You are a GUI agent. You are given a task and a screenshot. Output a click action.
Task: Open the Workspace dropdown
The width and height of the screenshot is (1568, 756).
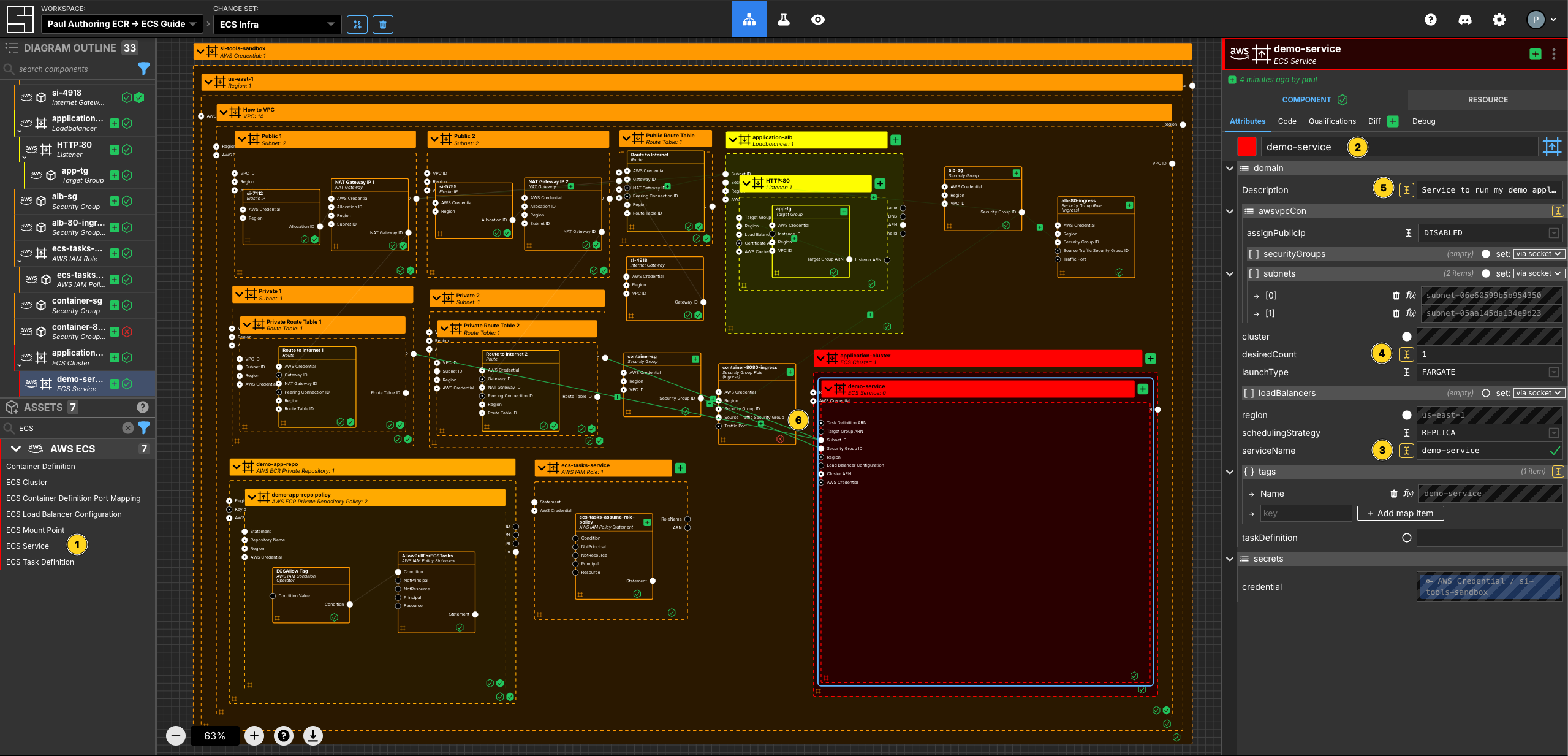pos(121,24)
